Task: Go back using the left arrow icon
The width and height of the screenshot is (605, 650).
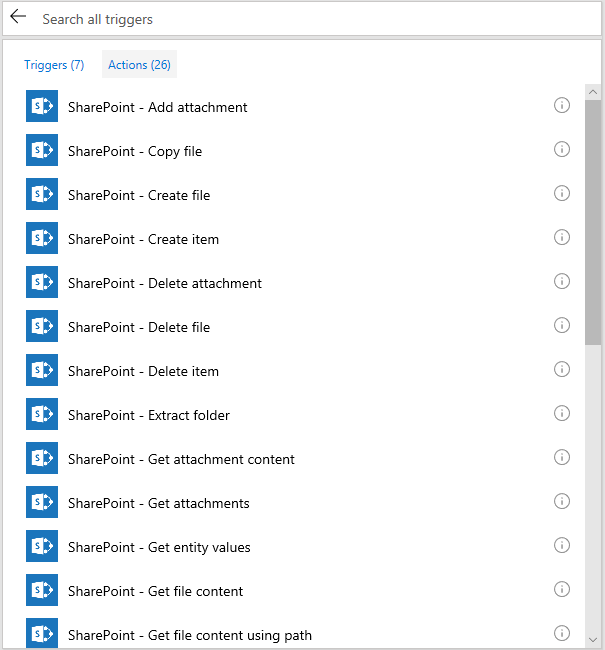Action: 18,17
